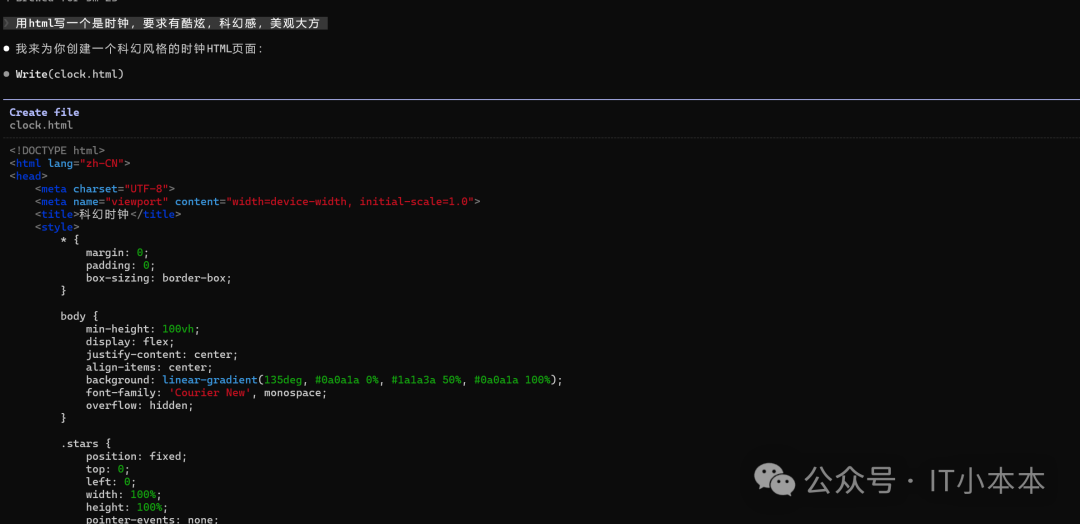
Task: Click the 'justify-content: center;' line
Action: (x=162, y=355)
